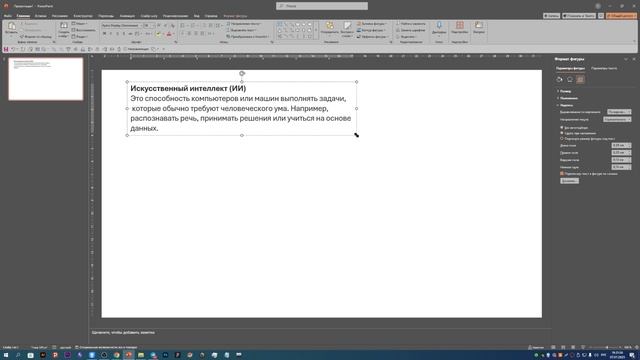Click the New Slide (Создать слайд) icon

coord(64,26)
